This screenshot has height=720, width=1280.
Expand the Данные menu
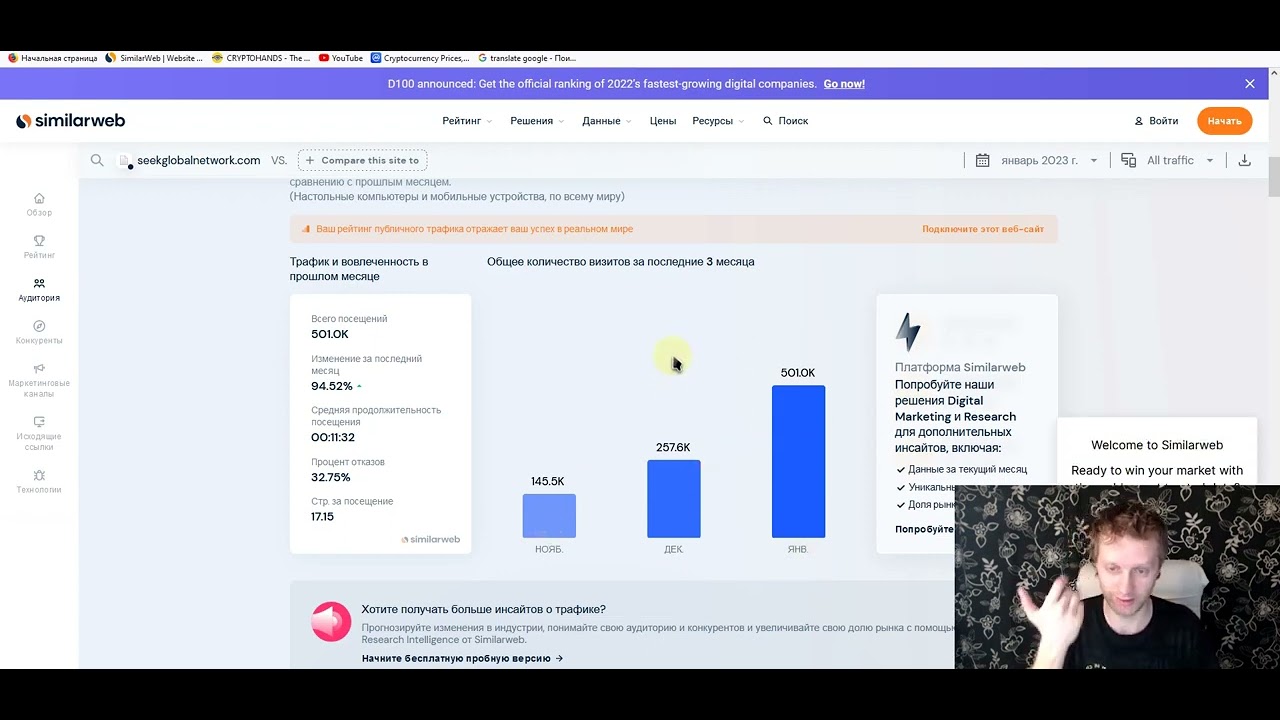point(607,121)
